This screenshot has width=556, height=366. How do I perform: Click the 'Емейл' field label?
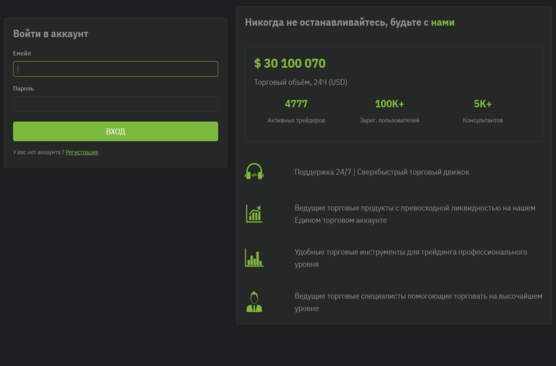(x=22, y=53)
